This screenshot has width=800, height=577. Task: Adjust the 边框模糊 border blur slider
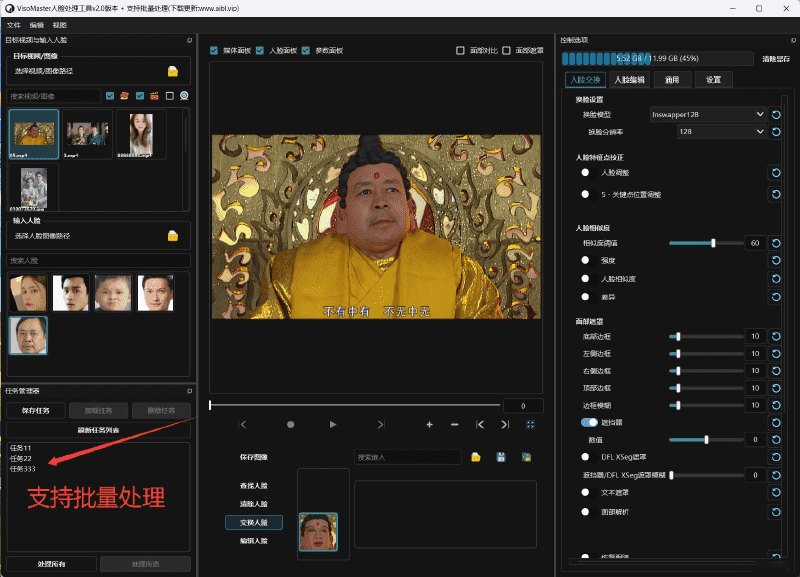[706, 406]
